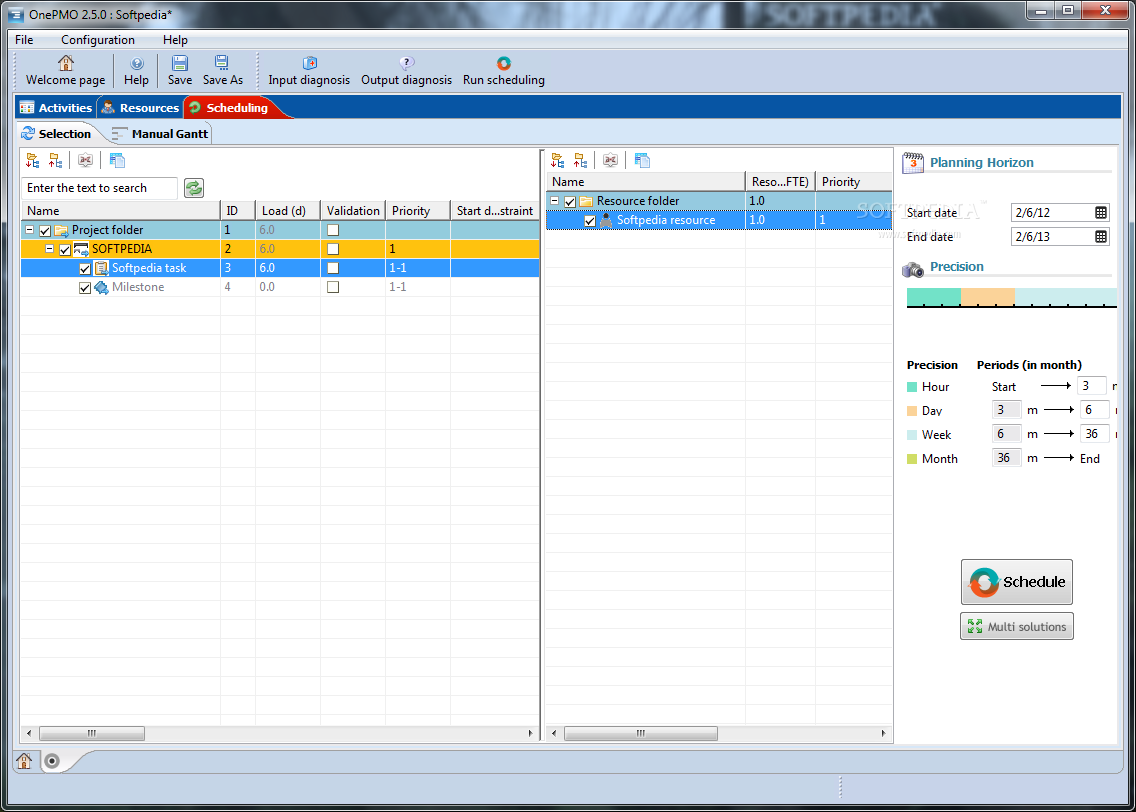Edit the End date field
1136x812 pixels.
[1053, 236]
